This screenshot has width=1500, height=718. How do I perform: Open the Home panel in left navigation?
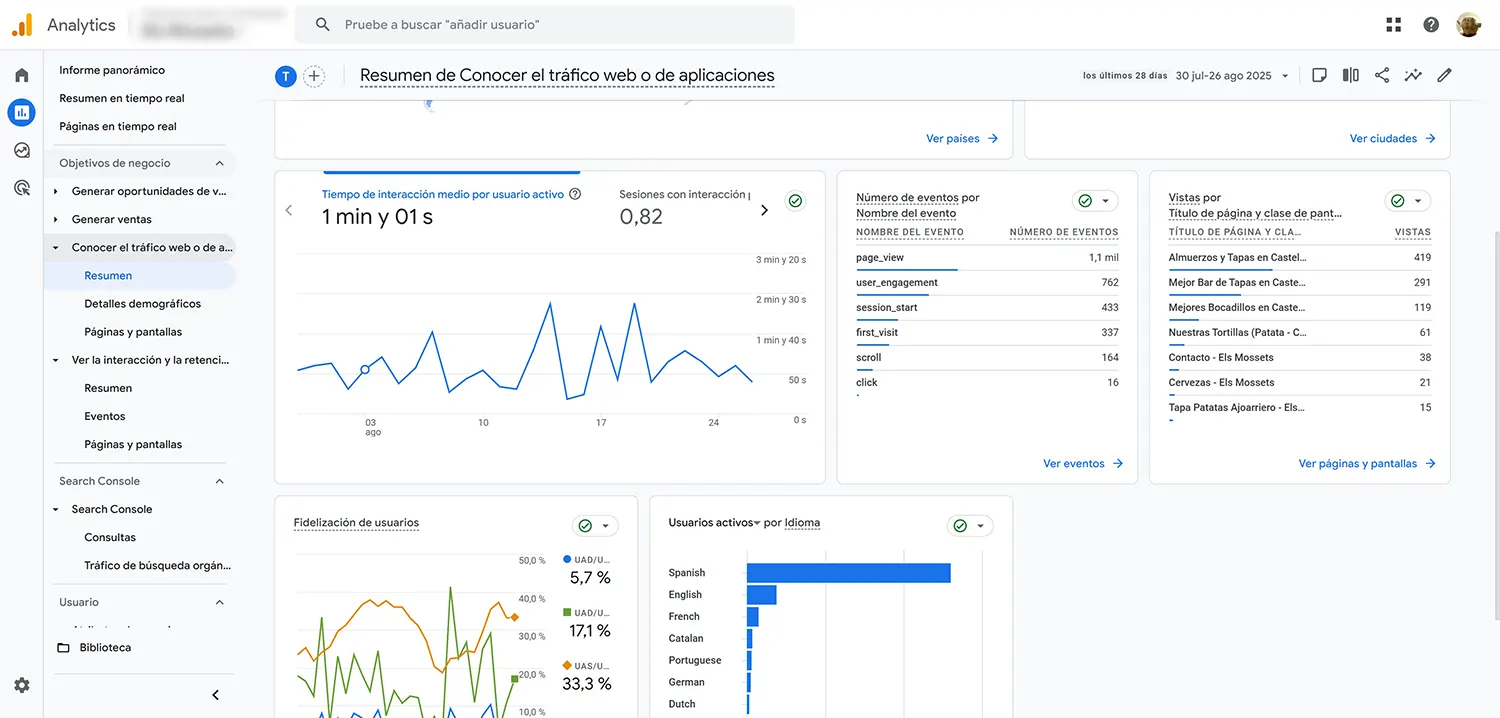click(x=21, y=73)
